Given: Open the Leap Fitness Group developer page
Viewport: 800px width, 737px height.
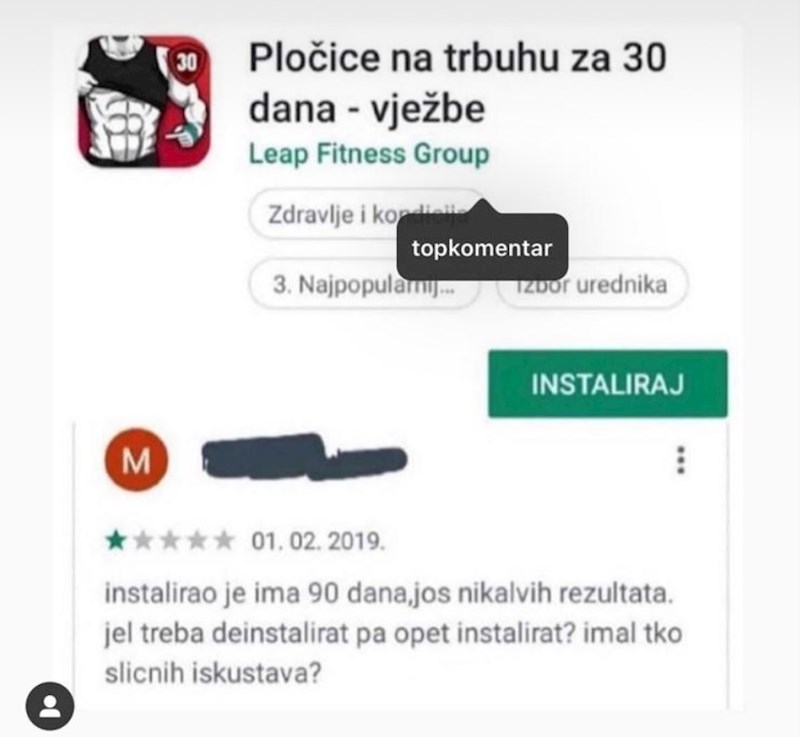Looking at the screenshot, I should [x=369, y=154].
